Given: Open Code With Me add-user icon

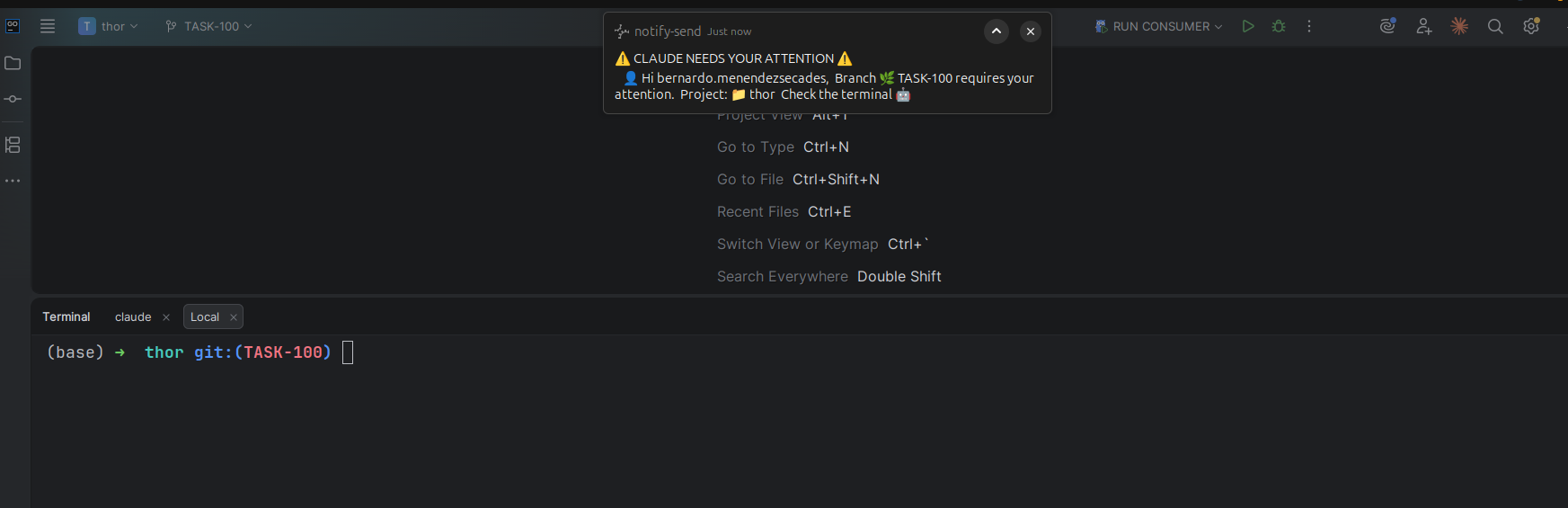Looking at the screenshot, I should pyautogui.click(x=1424, y=26).
